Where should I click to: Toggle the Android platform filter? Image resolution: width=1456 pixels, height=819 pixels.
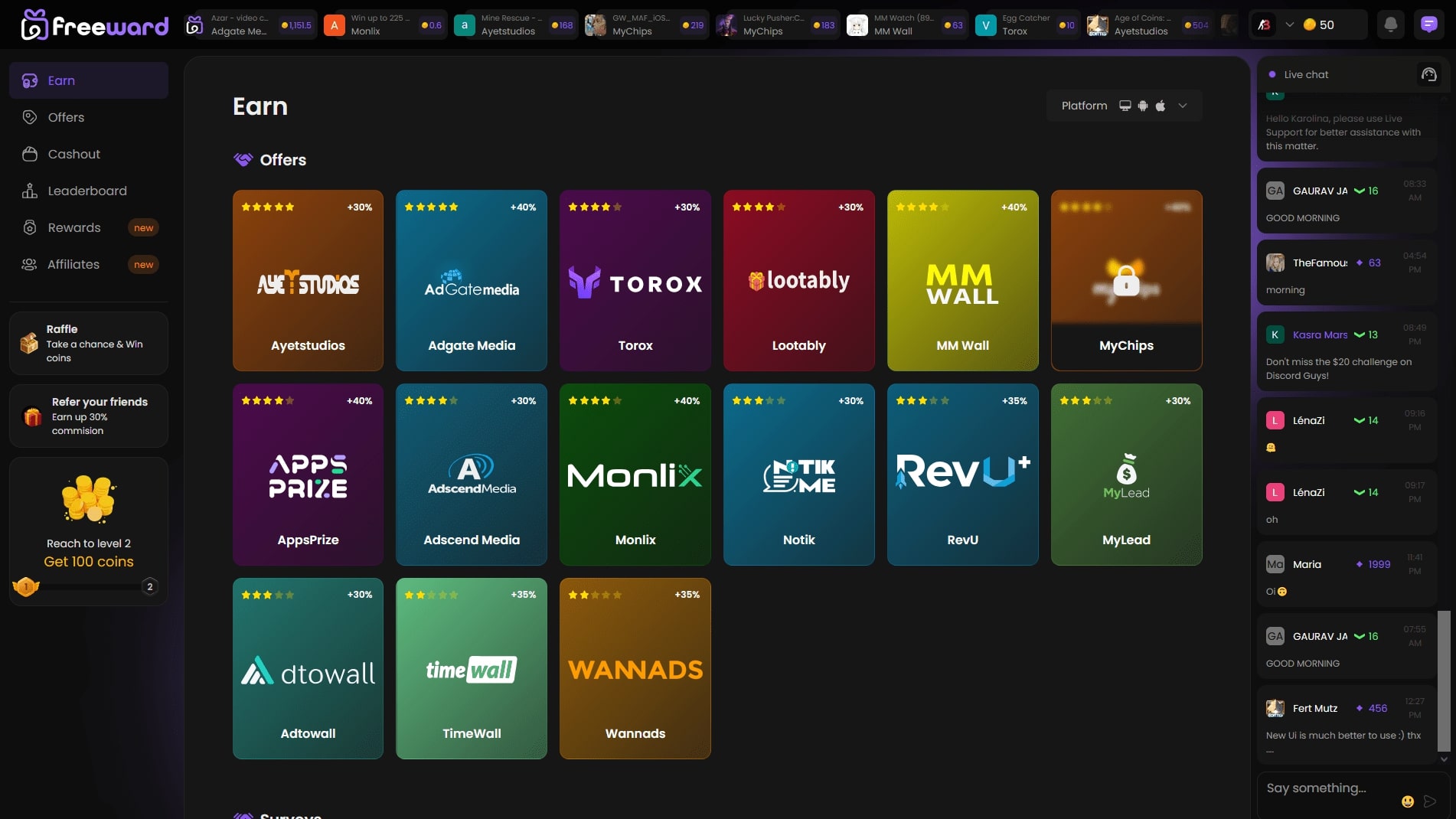(1143, 106)
